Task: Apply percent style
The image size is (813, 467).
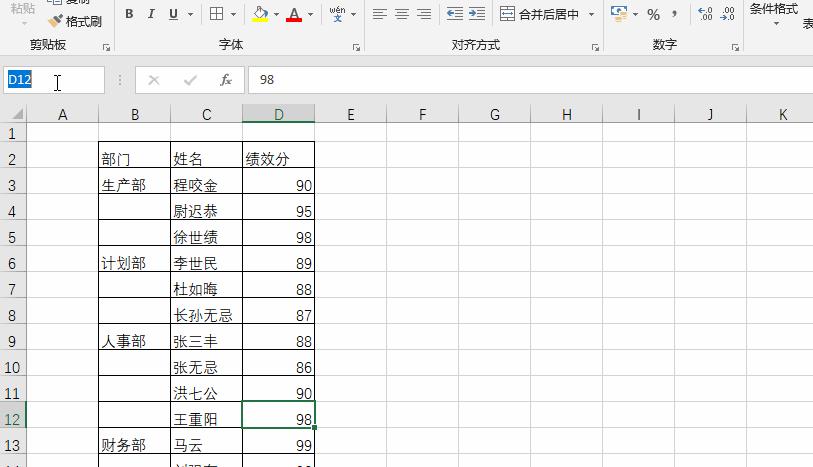Action: pos(653,15)
